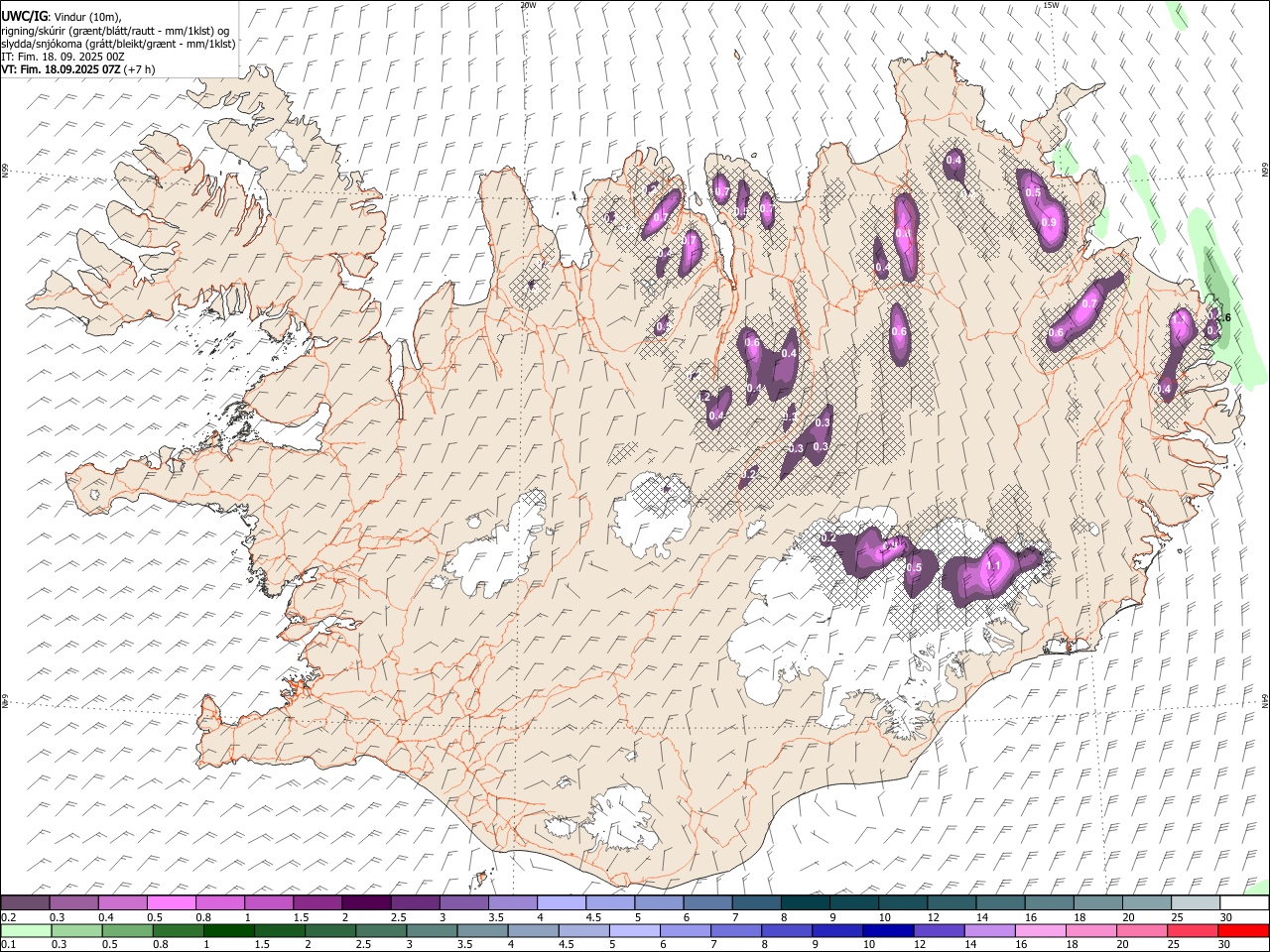Screen dimensions: 1270x952
Task: Click the lavender snow swatch between 4 and 4.5
Action: point(562,902)
